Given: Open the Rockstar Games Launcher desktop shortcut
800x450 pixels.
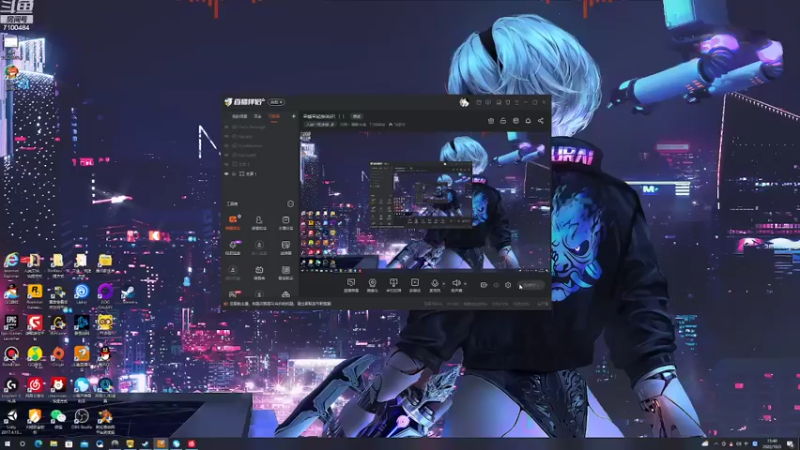Looking at the screenshot, I should (35, 295).
